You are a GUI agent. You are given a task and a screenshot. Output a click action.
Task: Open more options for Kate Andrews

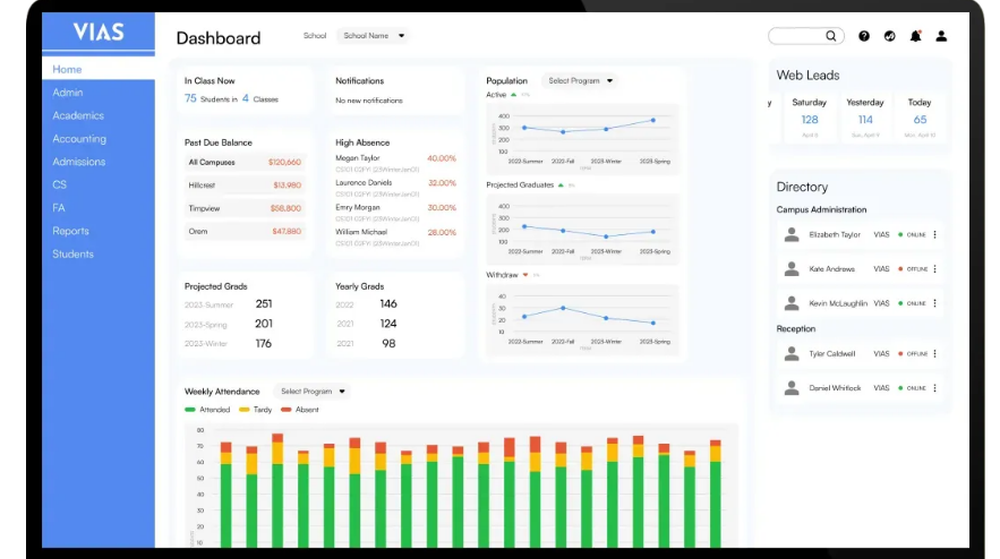coord(935,269)
